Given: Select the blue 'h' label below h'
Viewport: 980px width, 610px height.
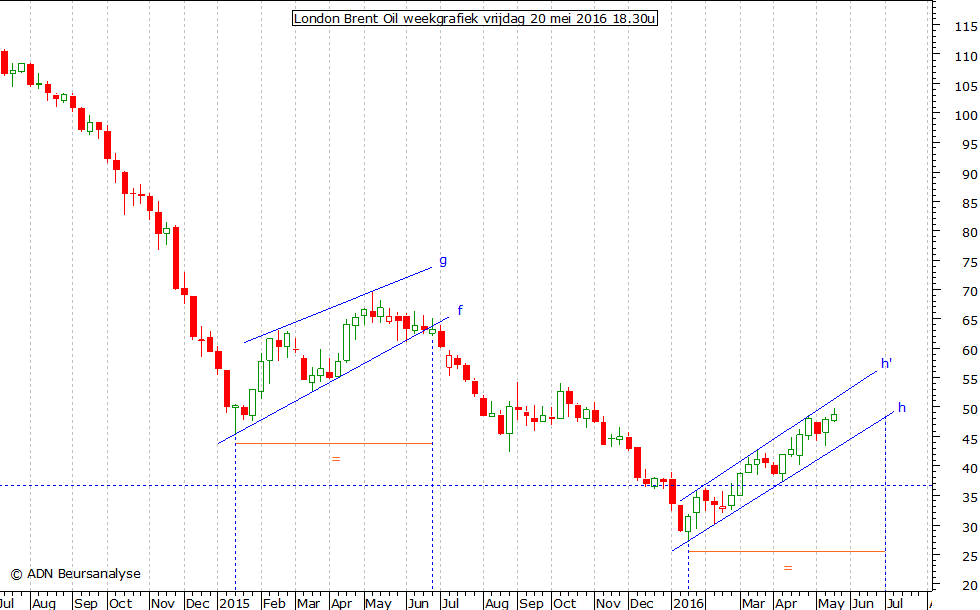Looking at the screenshot, I should click(902, 408).
